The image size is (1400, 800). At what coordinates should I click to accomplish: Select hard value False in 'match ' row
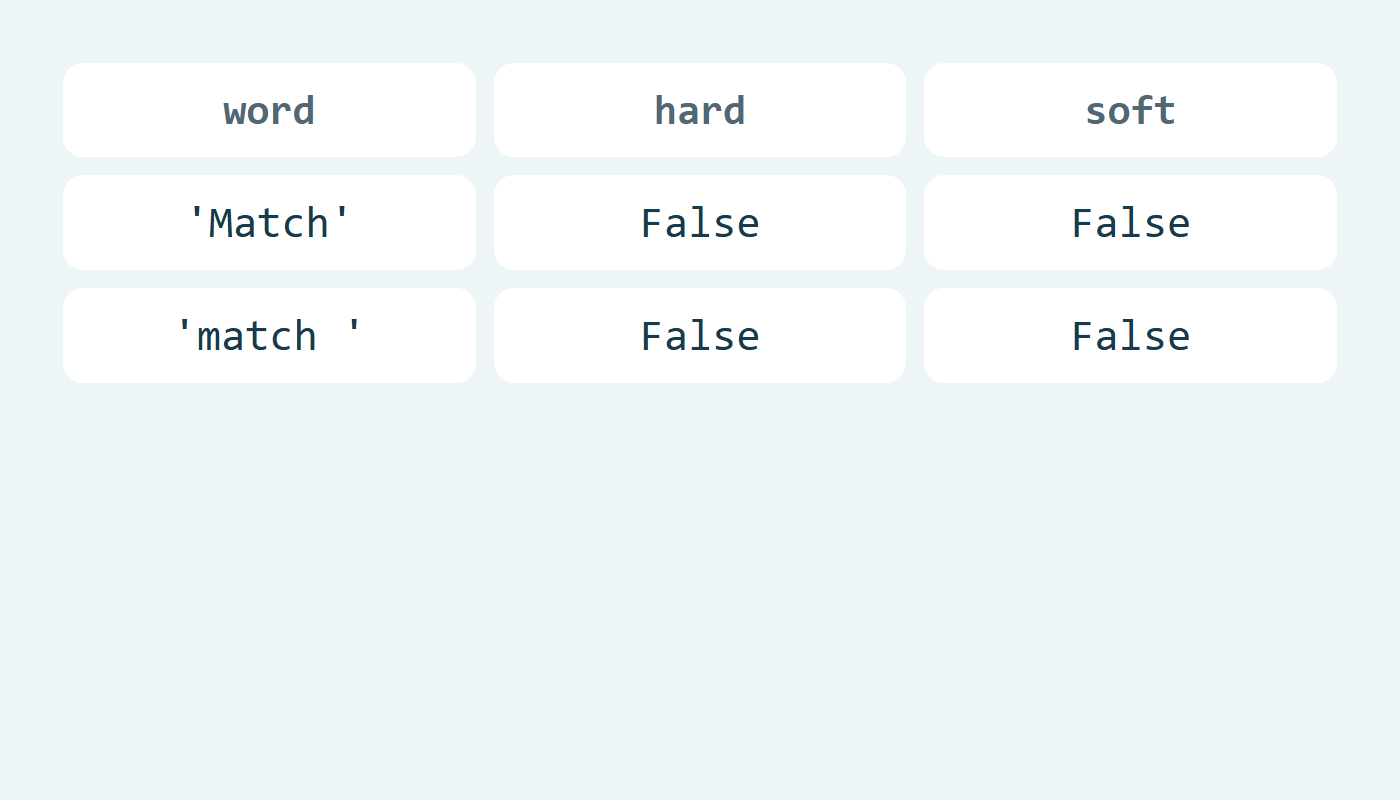700,335
